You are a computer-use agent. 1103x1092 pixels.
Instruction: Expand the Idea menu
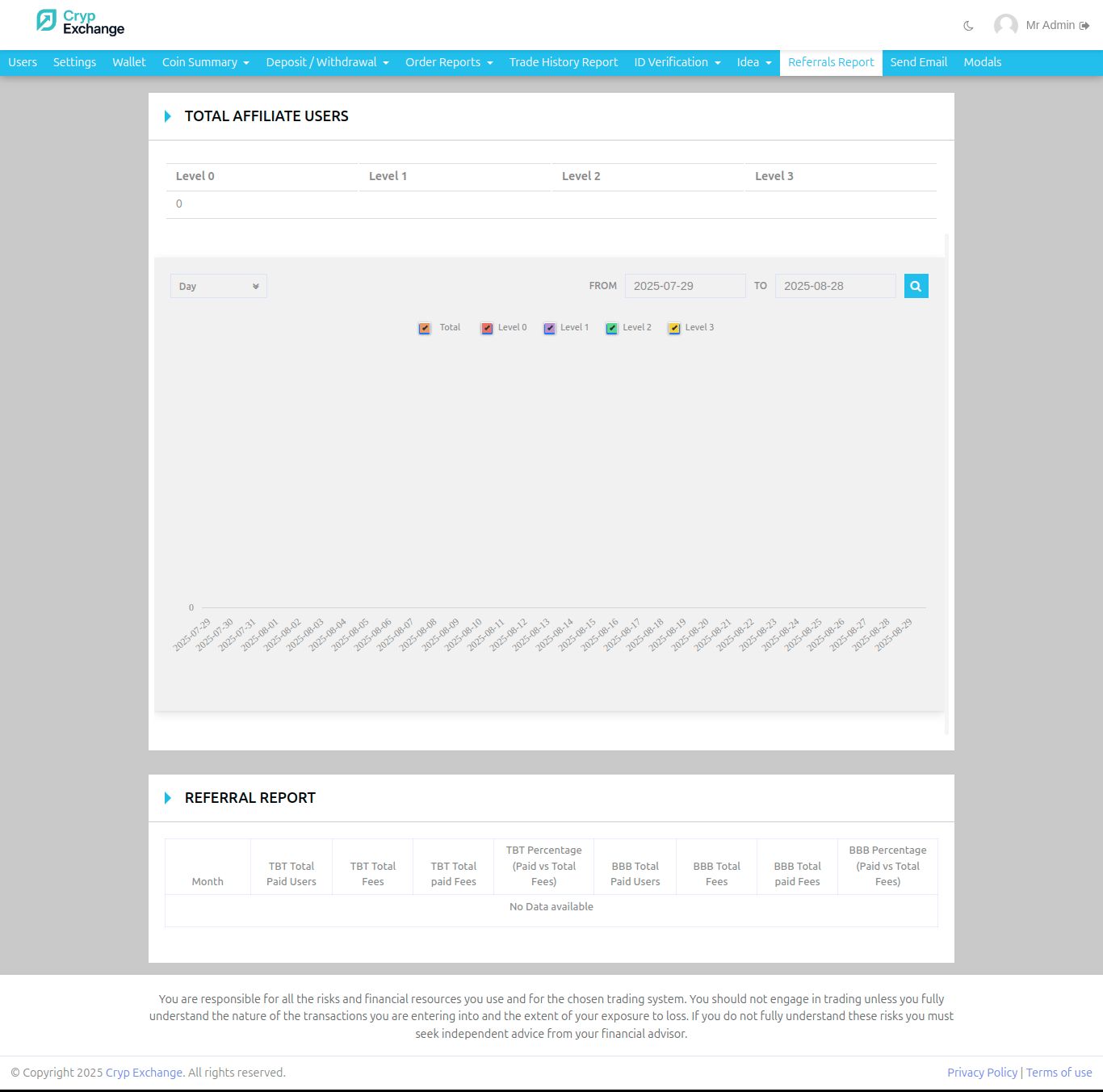click(754, 62)
